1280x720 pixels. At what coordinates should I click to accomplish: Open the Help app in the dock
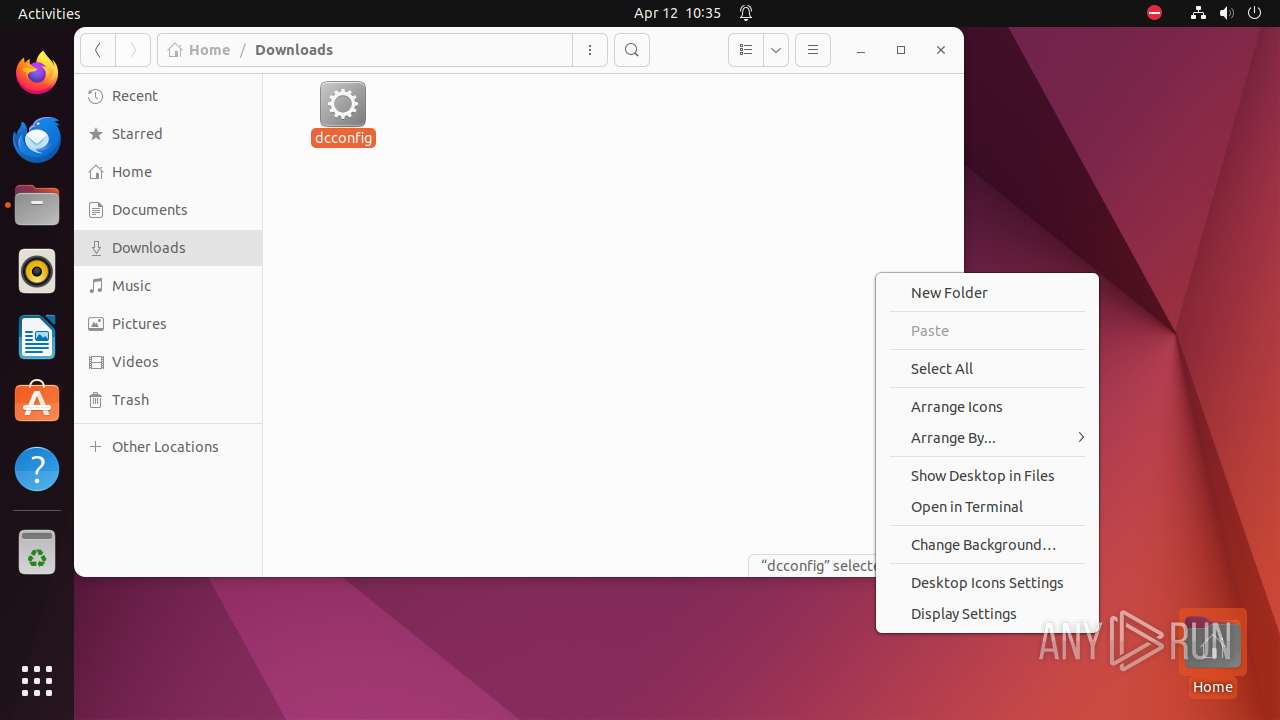pos(37,469)
